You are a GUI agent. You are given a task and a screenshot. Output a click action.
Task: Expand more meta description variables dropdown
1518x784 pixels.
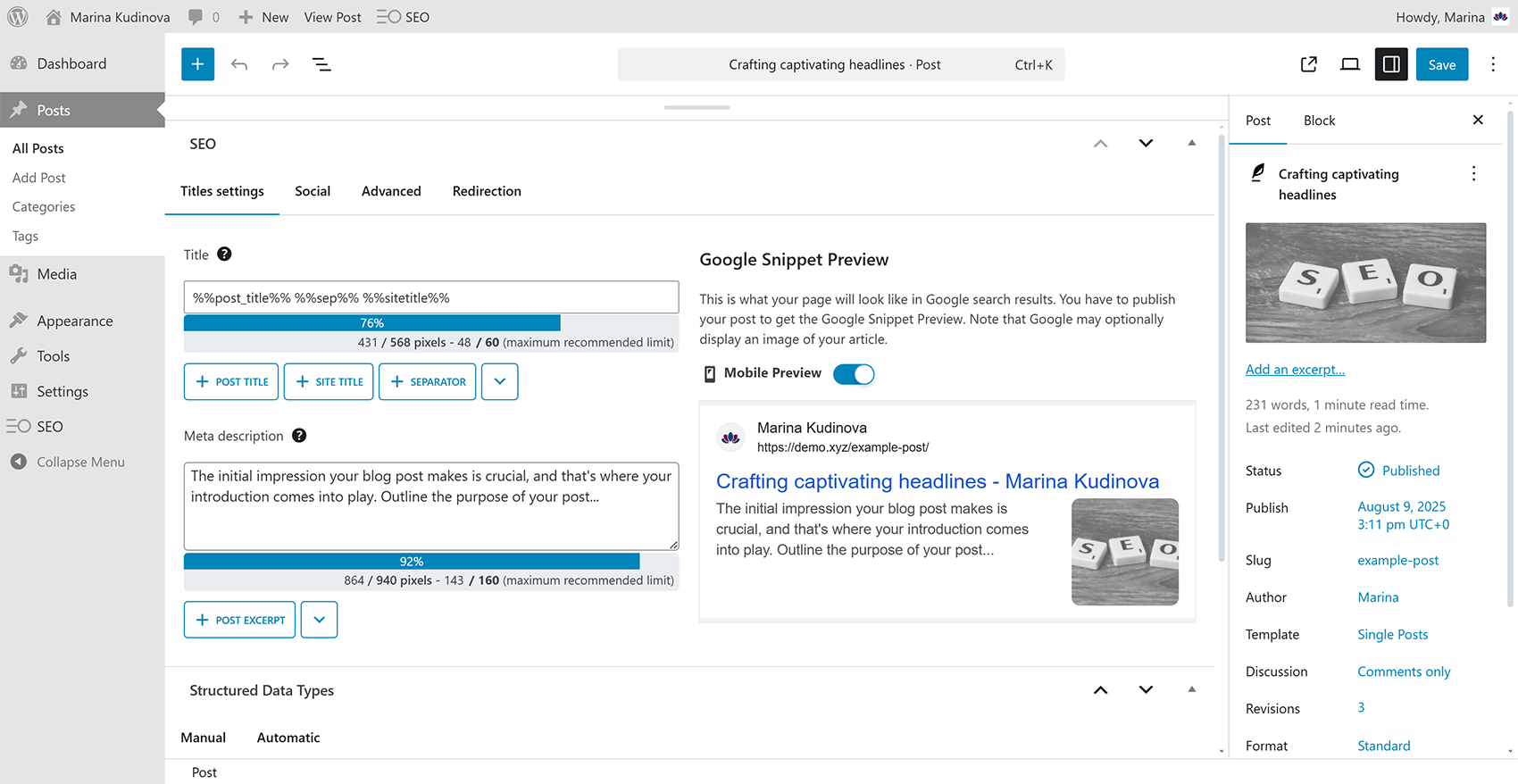319,620
